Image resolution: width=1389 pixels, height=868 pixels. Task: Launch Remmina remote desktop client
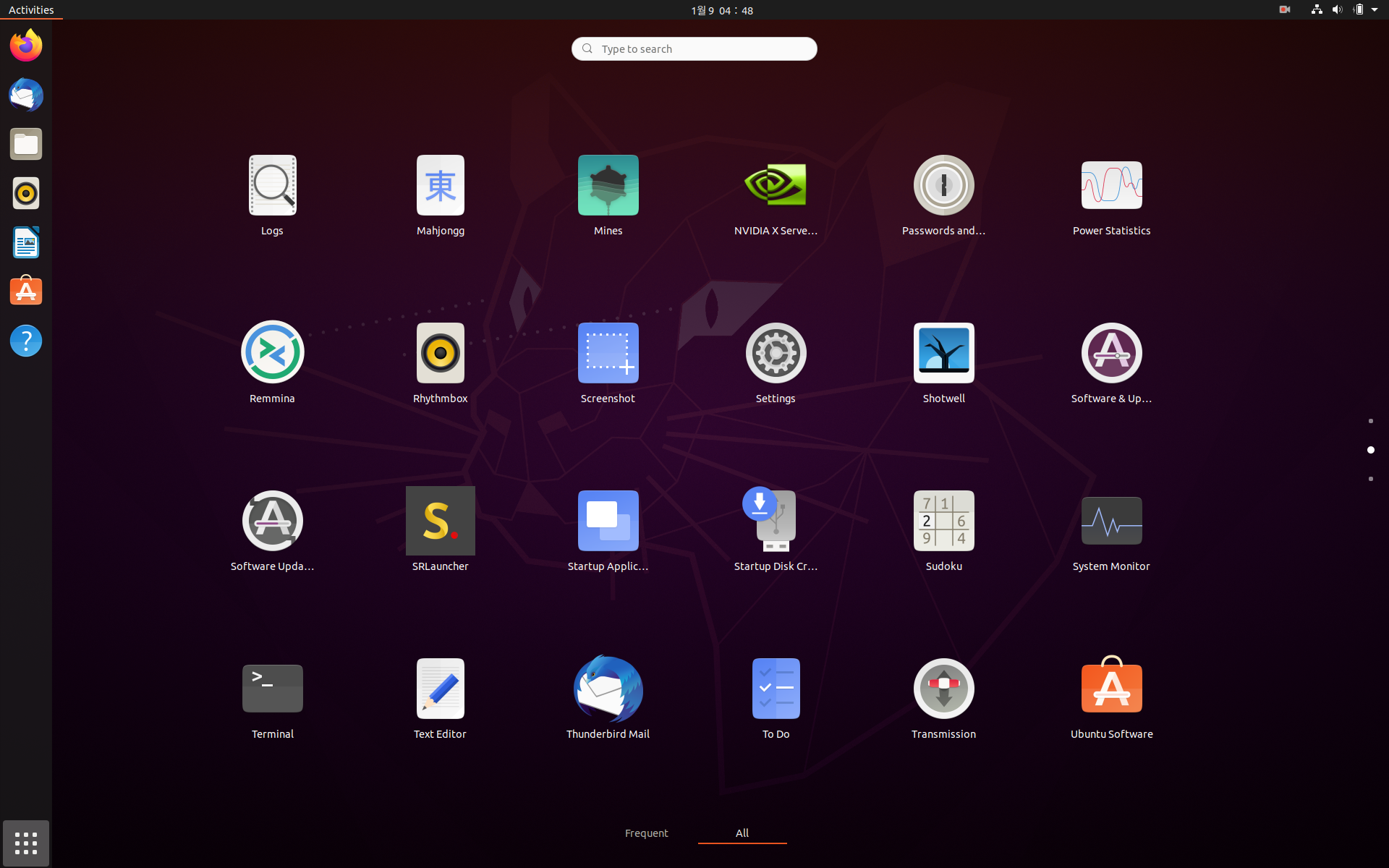(x=272, y=363)
